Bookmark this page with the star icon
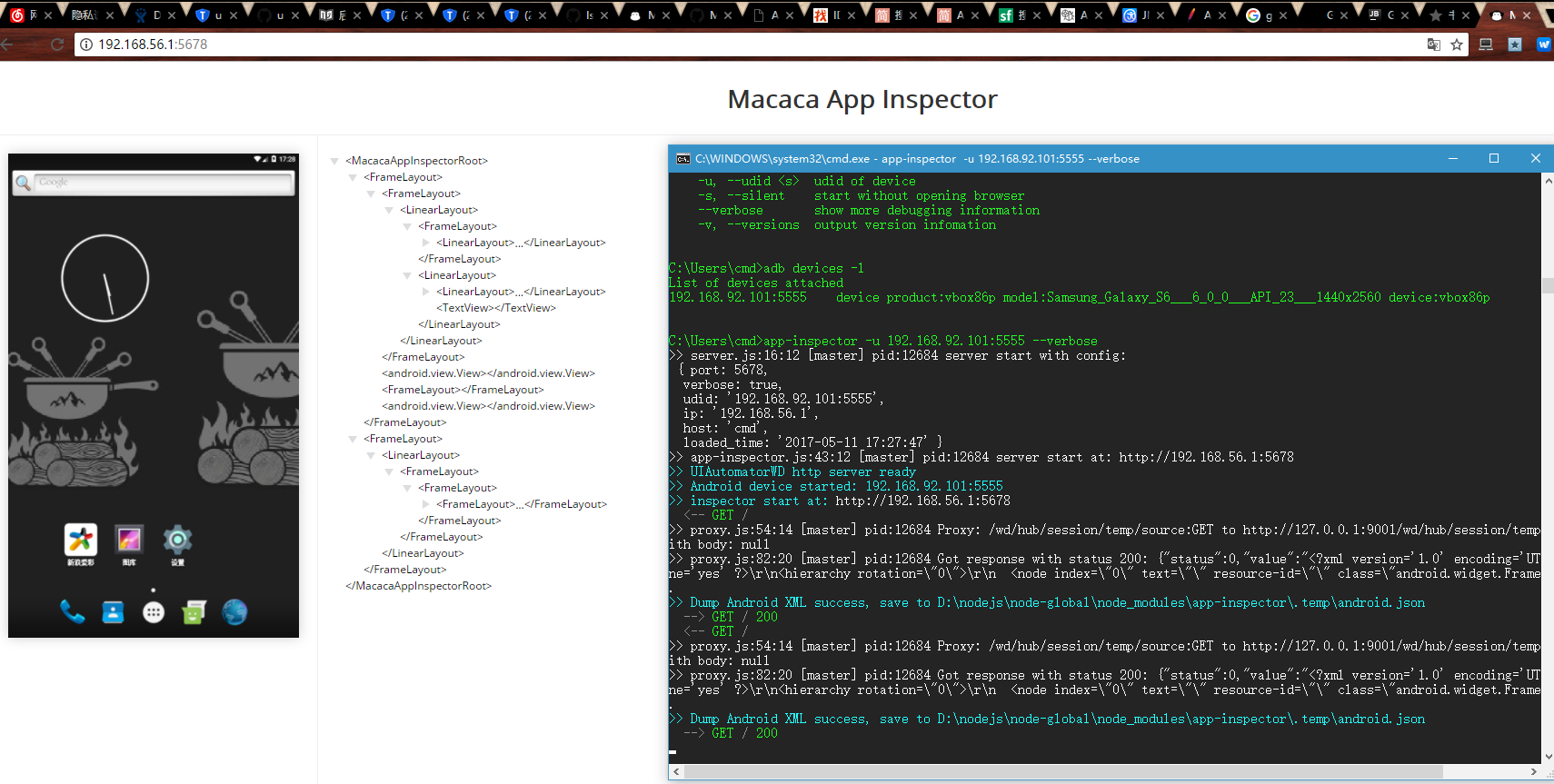The image size is (1554, 784). click(1457, 45)
